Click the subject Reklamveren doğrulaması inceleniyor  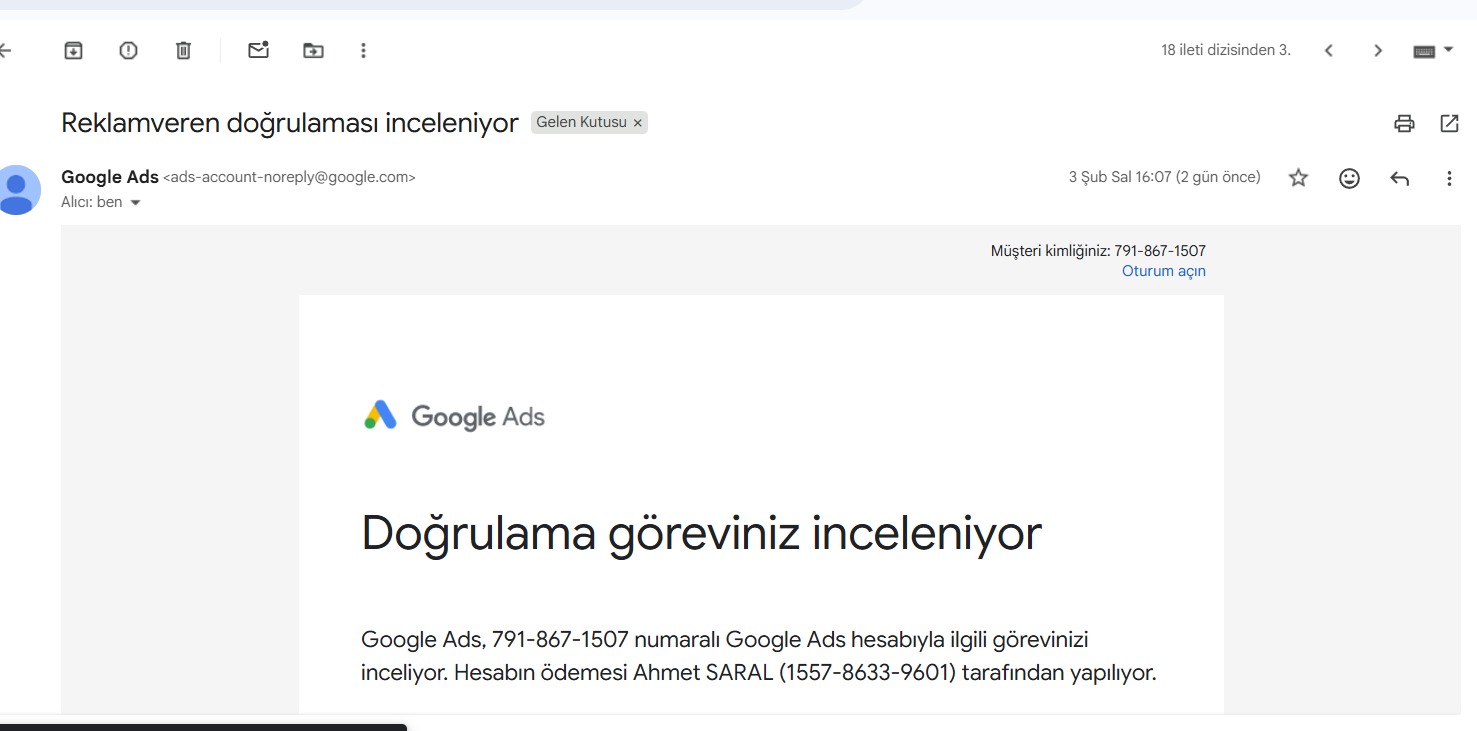point(290,123)
